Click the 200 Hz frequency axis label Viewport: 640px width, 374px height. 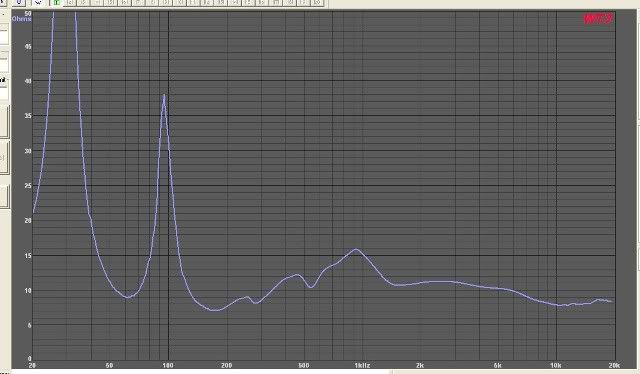[x=226, y=365]
